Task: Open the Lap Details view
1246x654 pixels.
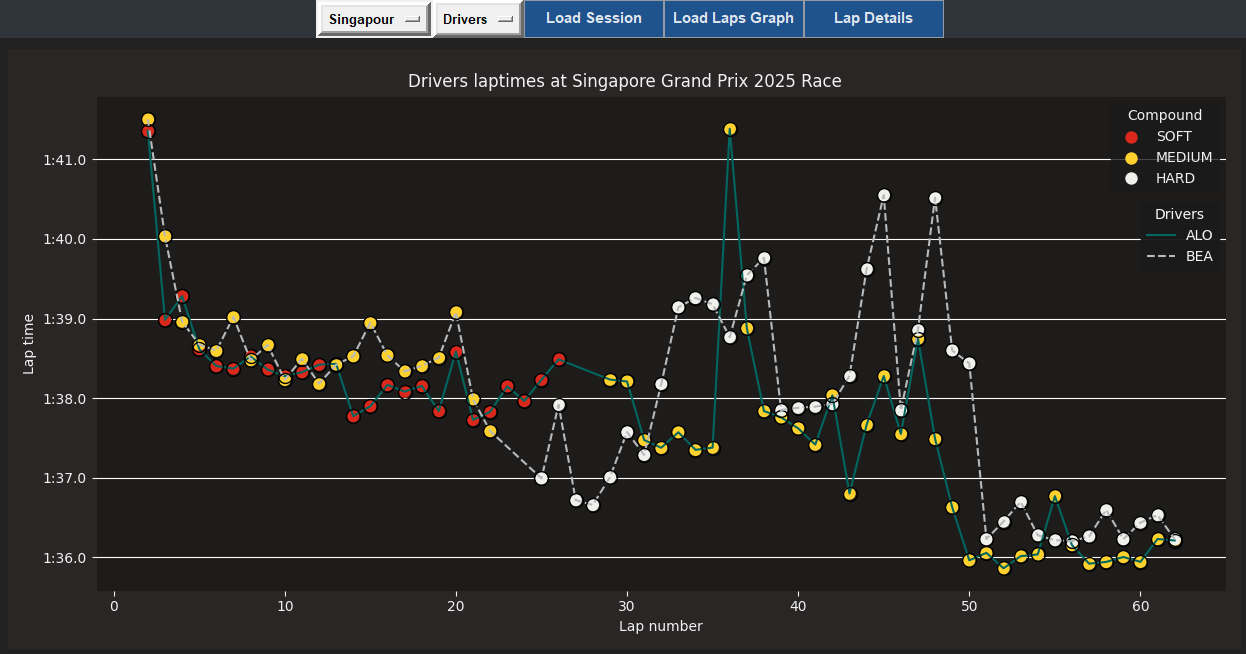Action: coord(873,18)
